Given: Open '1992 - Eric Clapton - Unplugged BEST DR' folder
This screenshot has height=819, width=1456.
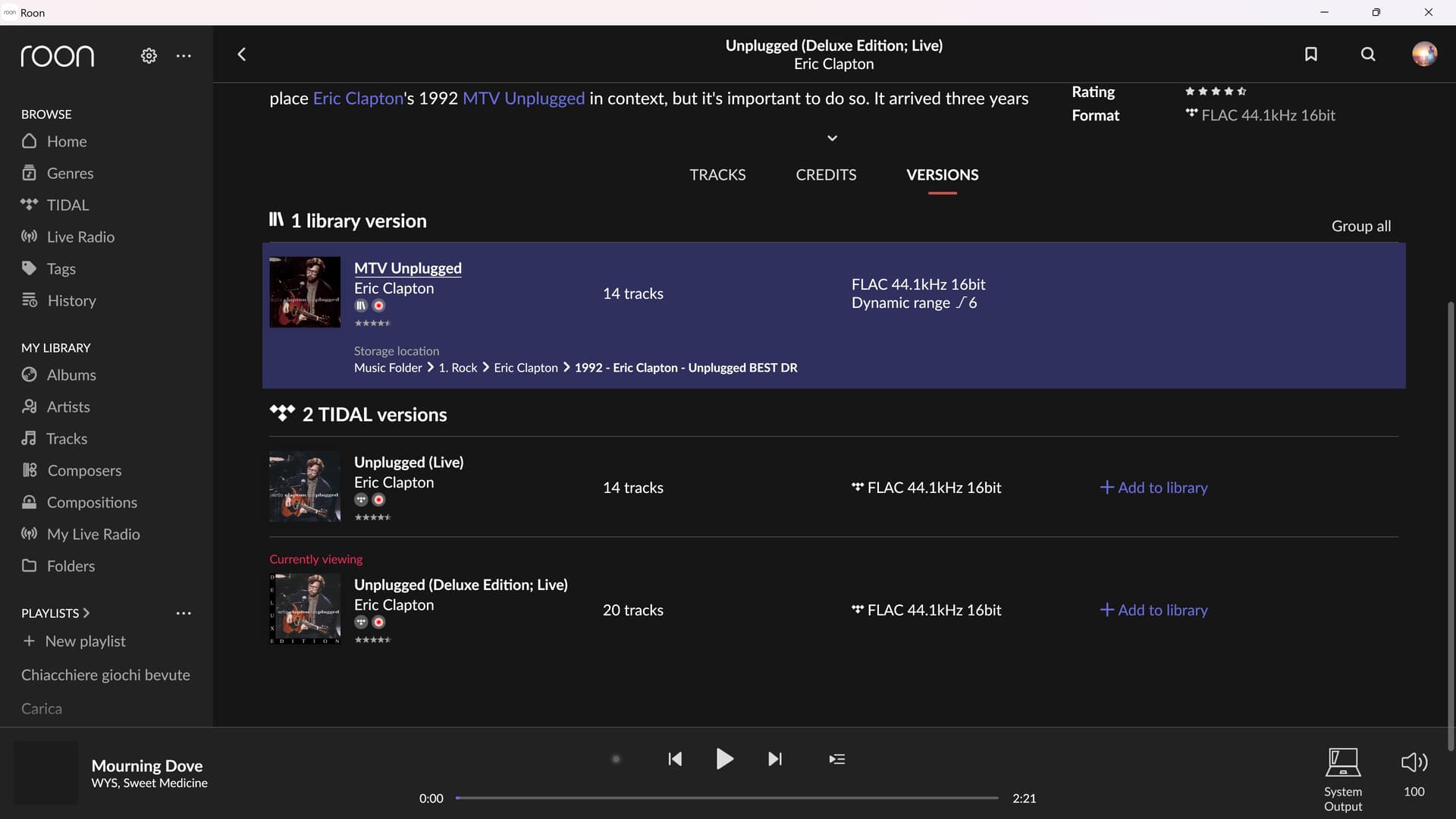Looking at the screenshot, I should 686,368.
